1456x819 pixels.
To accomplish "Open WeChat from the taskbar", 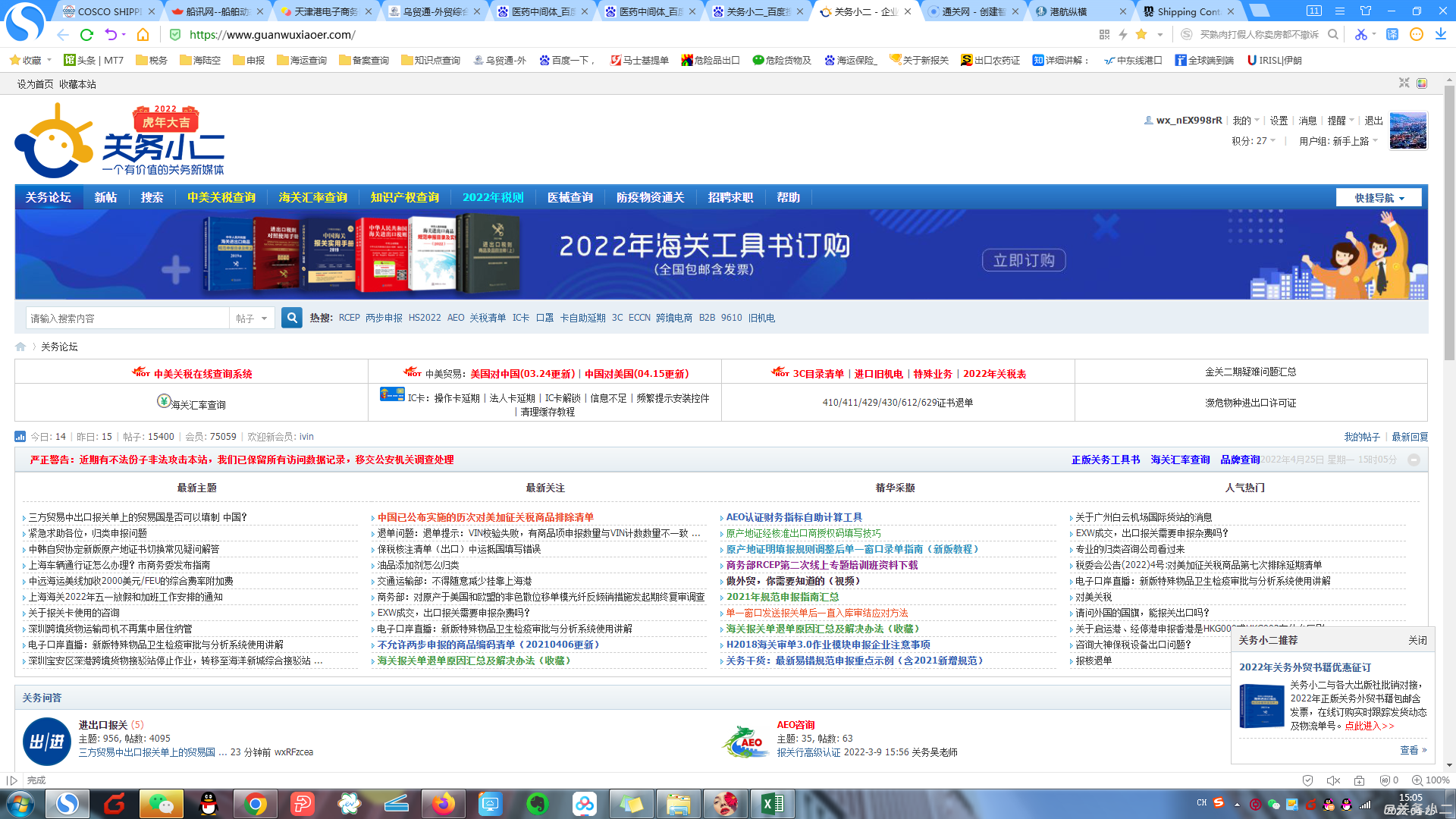I will pyautogui.click(x=162, y=804).
